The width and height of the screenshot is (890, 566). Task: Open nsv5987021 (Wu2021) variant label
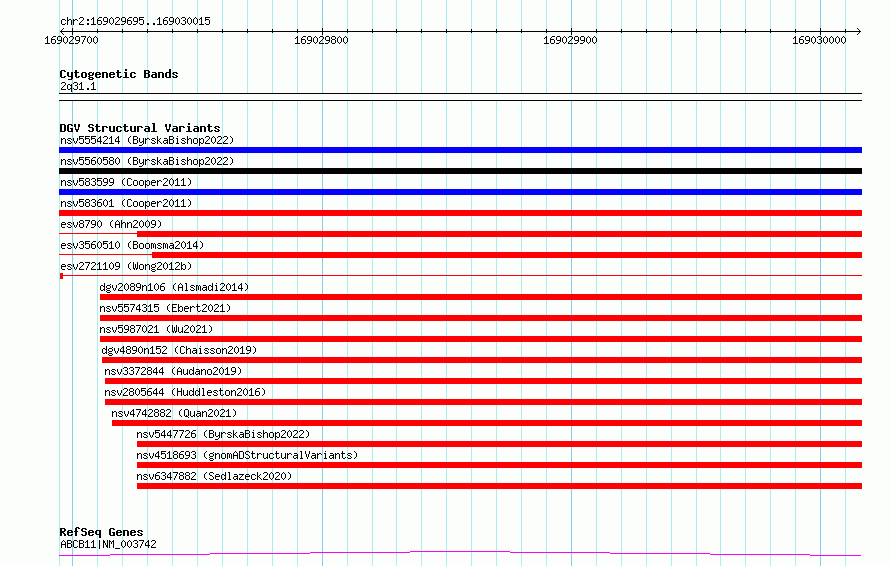point(156,329)
